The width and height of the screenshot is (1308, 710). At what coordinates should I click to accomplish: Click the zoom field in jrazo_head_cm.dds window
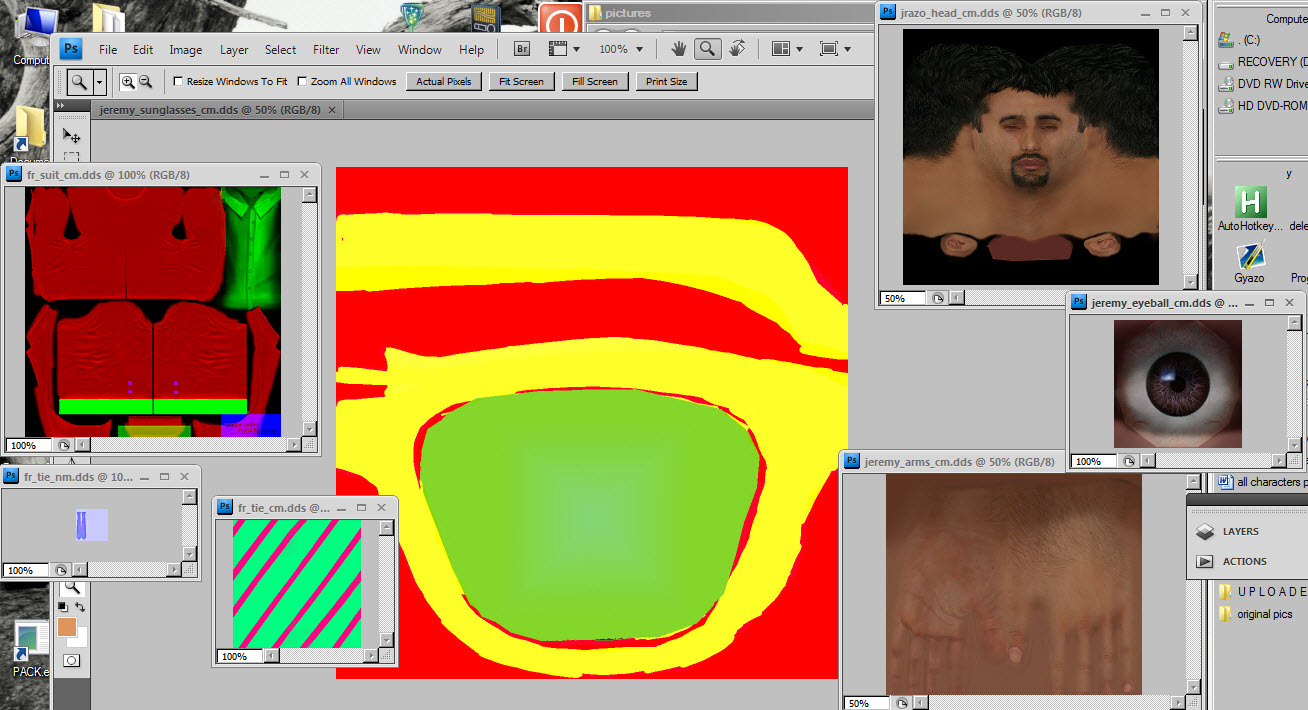point(901,298)
